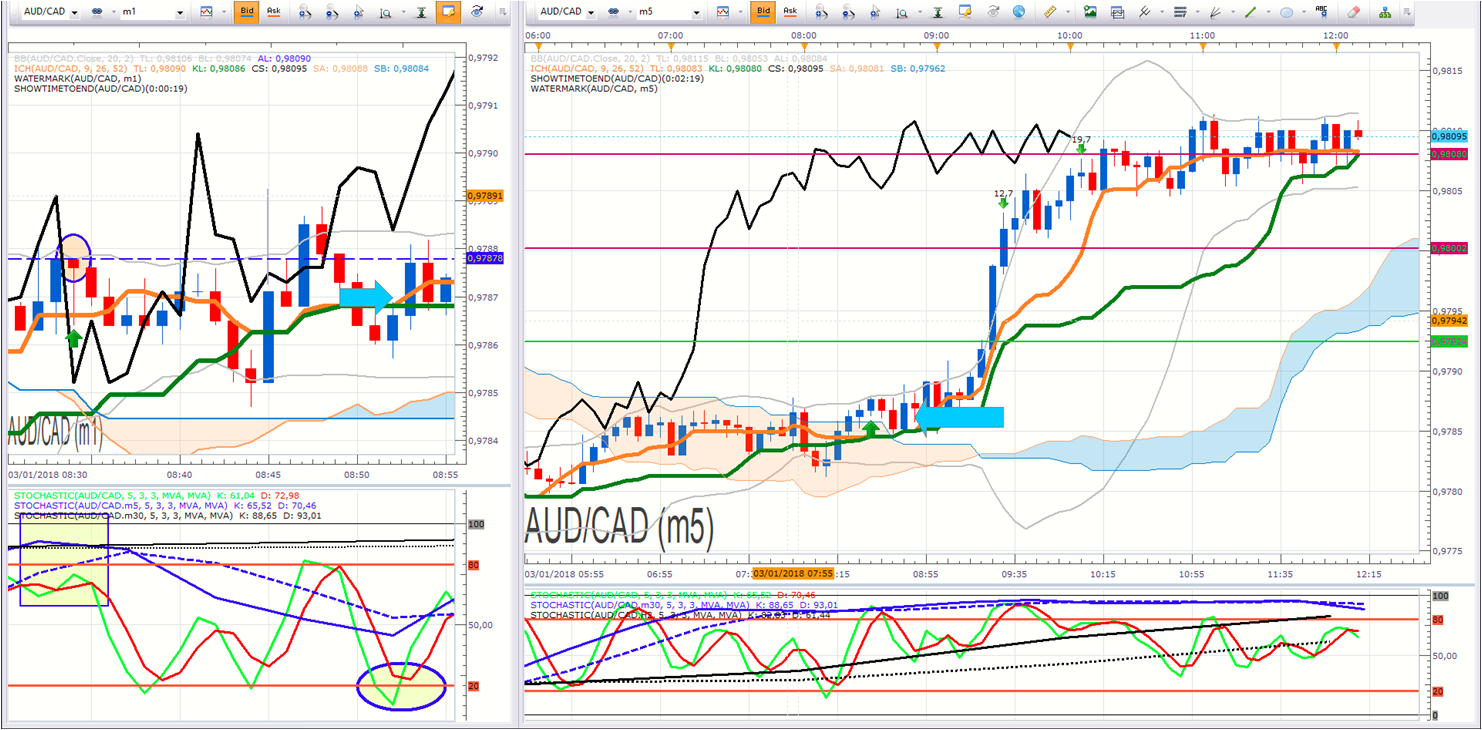1482x730 pixels.
Task: Click the blue globe icon on the m5 toolbar
Action: coord(1019,12)
